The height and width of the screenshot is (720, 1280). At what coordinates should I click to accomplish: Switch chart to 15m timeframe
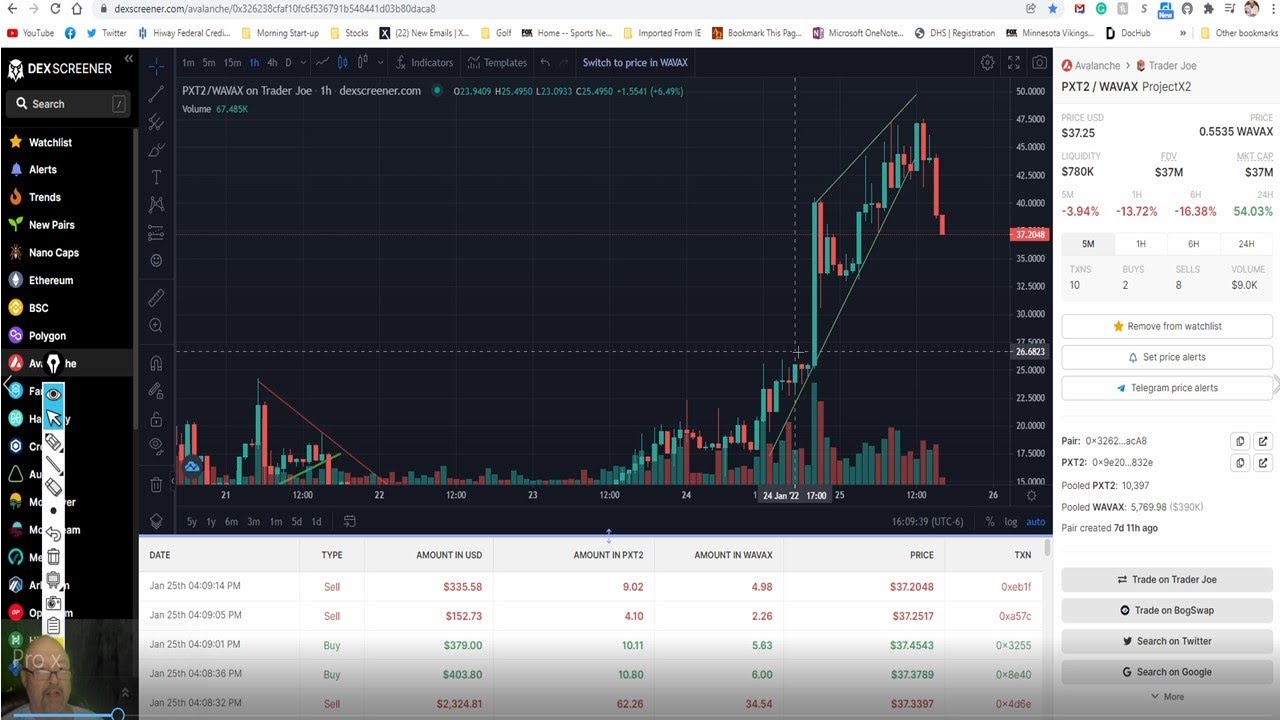231,62
